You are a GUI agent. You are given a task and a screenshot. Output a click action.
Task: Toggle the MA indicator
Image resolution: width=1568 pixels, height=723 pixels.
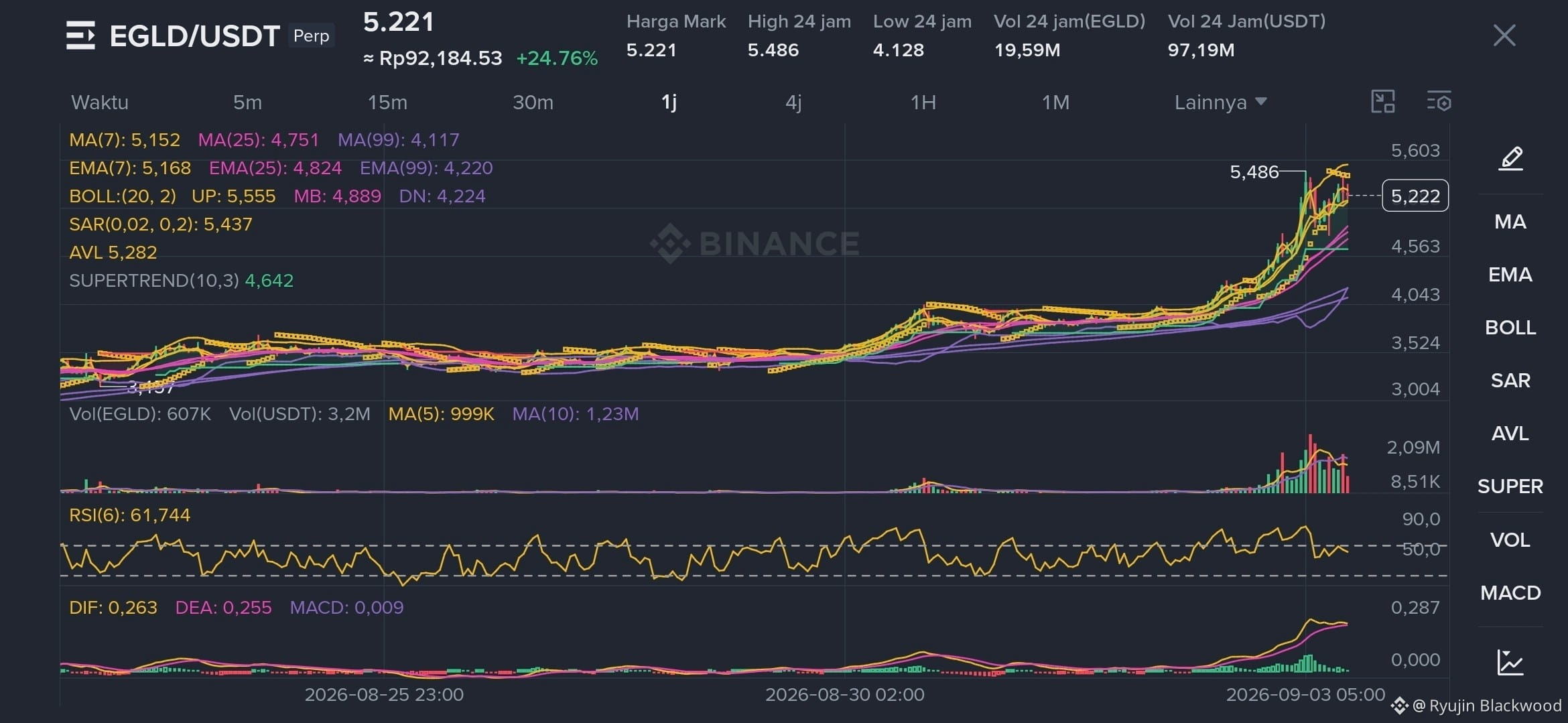click(1510, 222)
